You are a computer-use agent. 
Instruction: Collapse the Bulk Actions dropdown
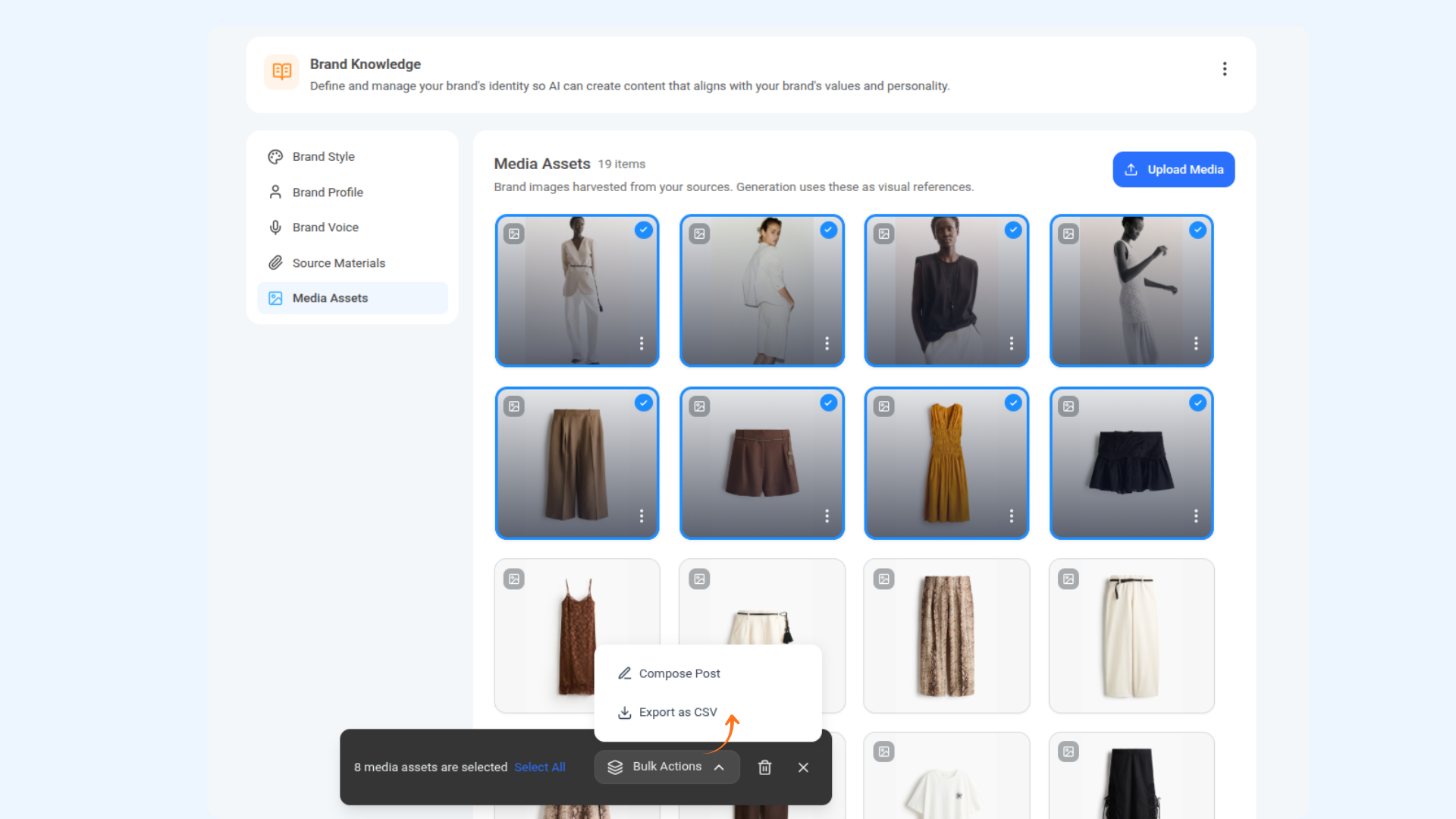(x=667, y=767)
